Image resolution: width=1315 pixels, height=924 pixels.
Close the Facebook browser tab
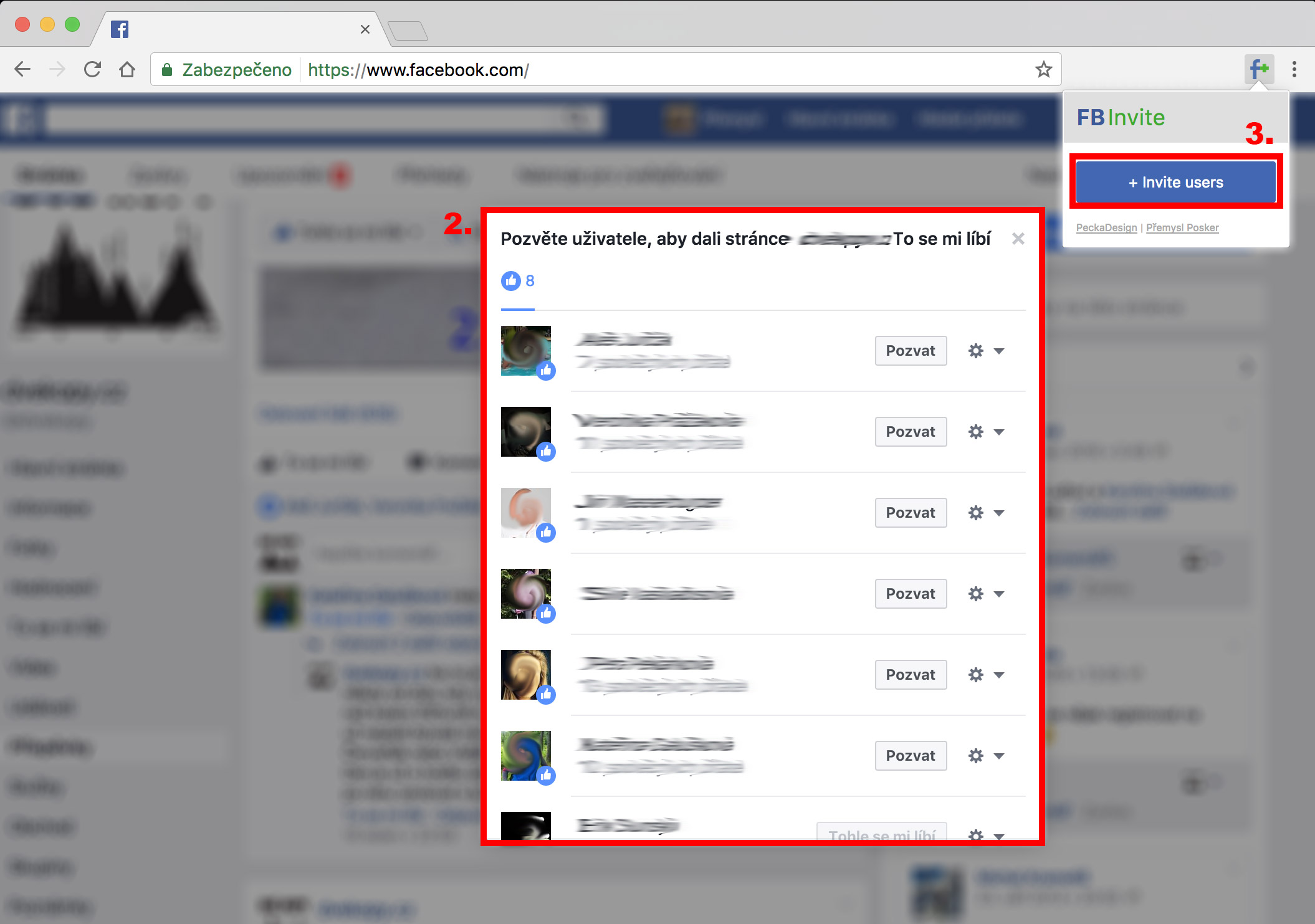click(x=365, y=29)
